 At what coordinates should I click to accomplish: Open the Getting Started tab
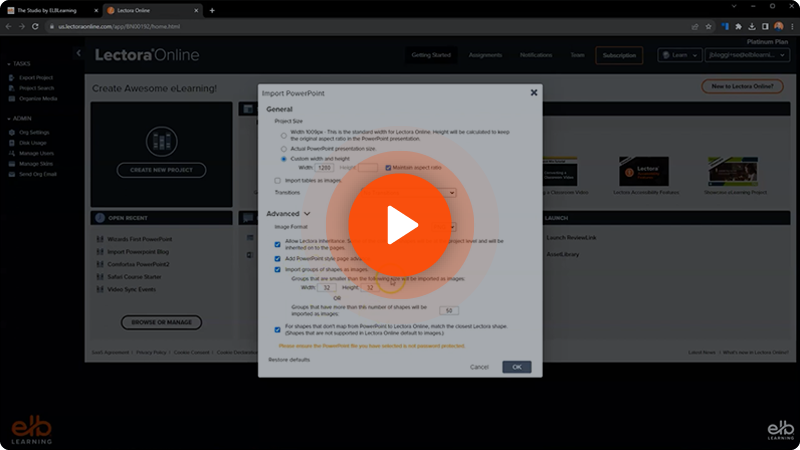(431, 55)
